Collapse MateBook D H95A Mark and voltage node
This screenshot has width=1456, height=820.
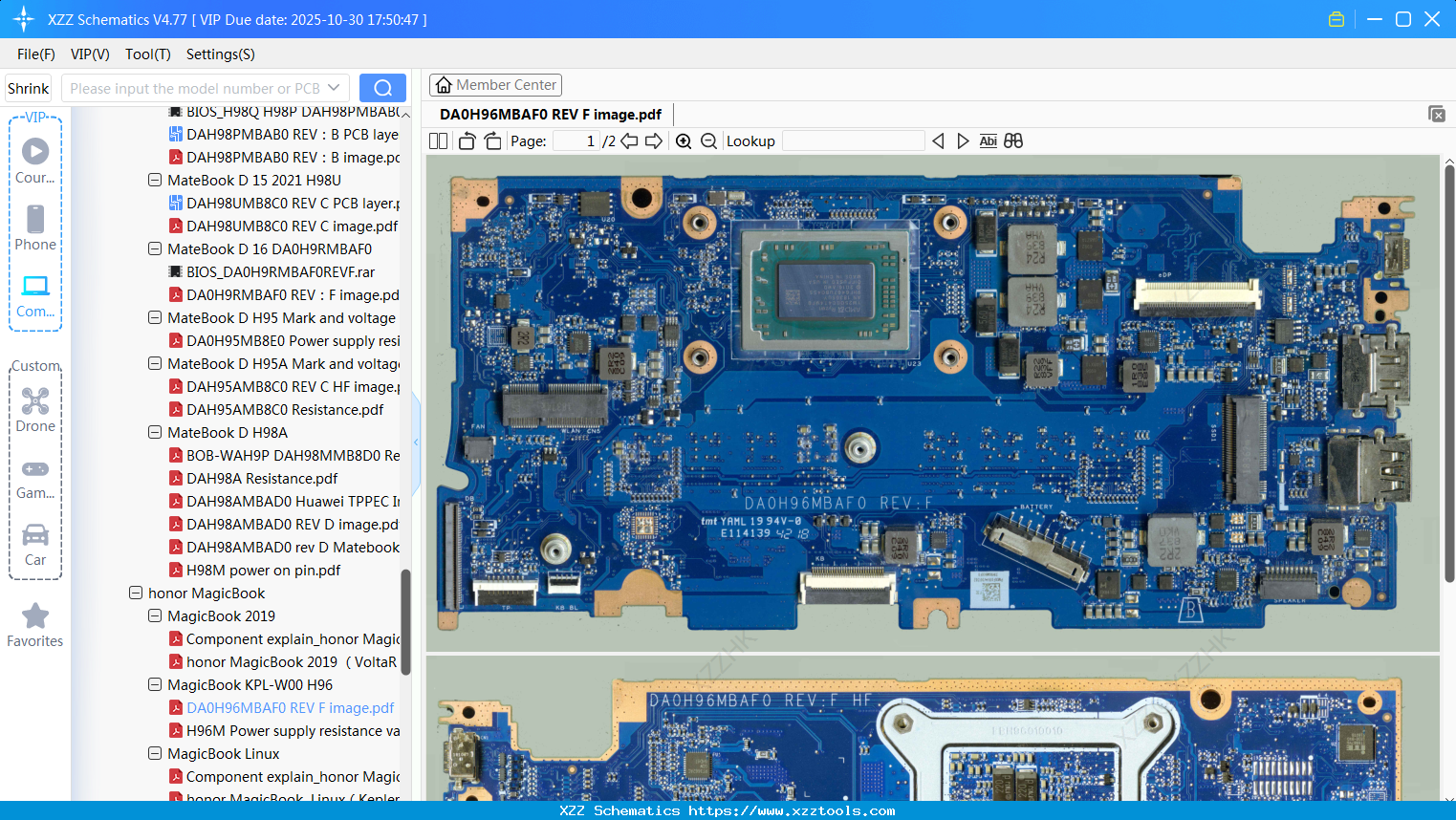(x=155, y=363)
